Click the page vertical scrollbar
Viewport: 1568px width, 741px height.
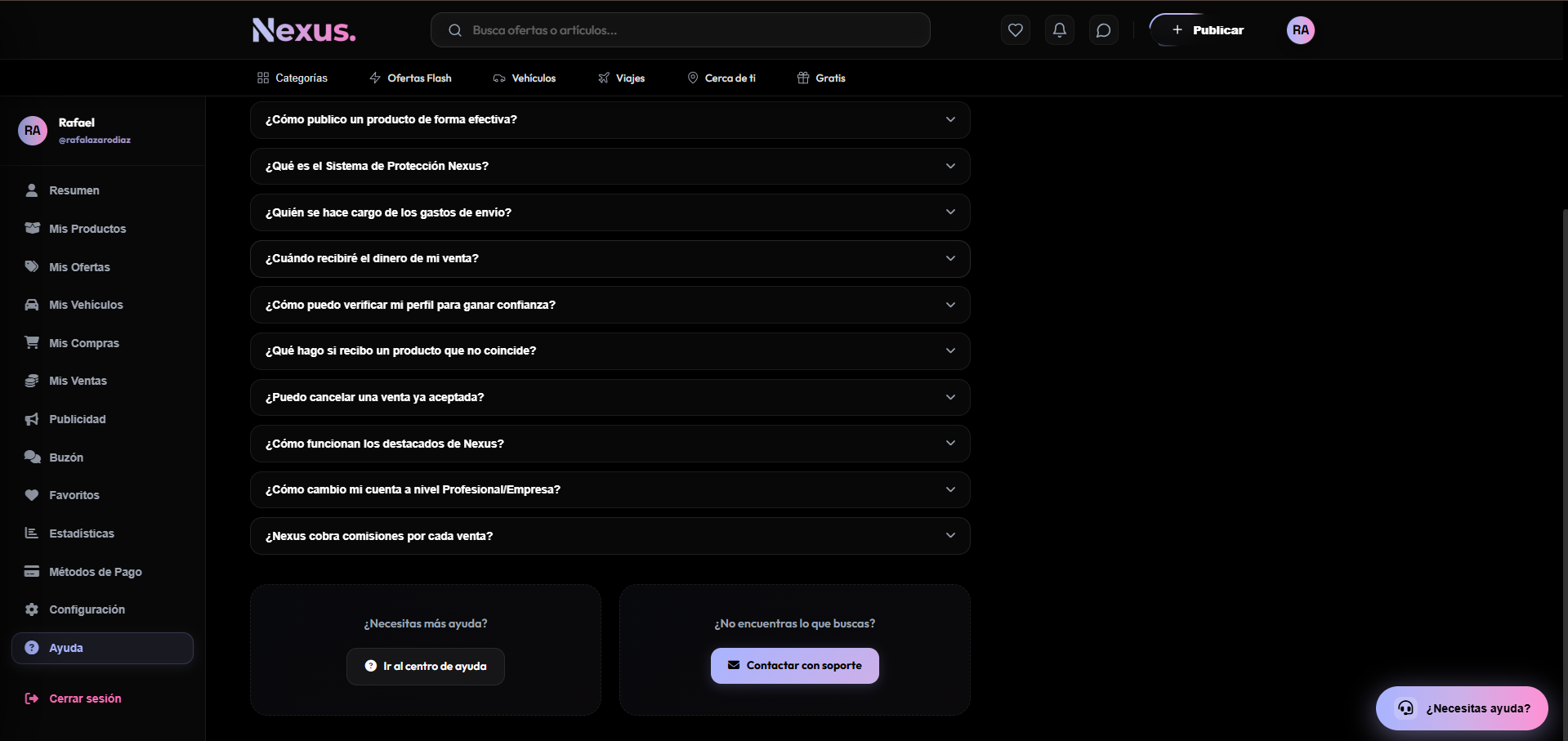(x=1564, y=474)
